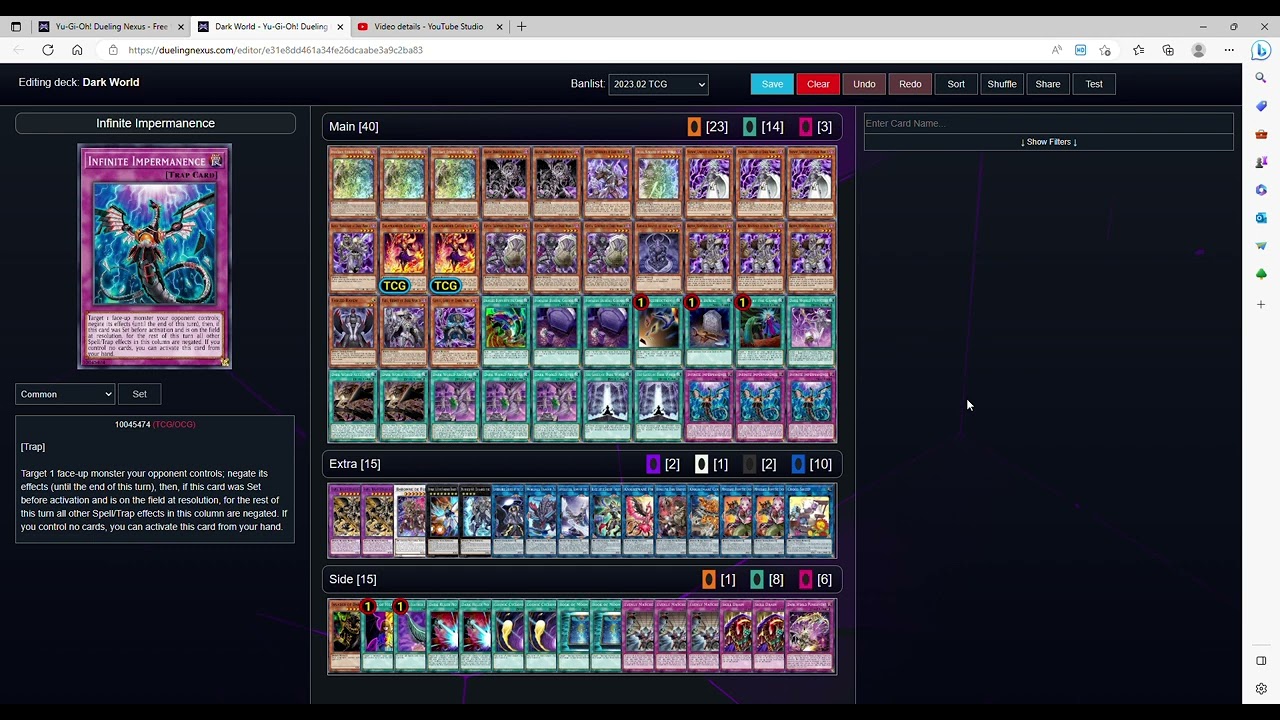Add this page to favorites
This screenshot has width=1280, height=720.
[1105, 50]
